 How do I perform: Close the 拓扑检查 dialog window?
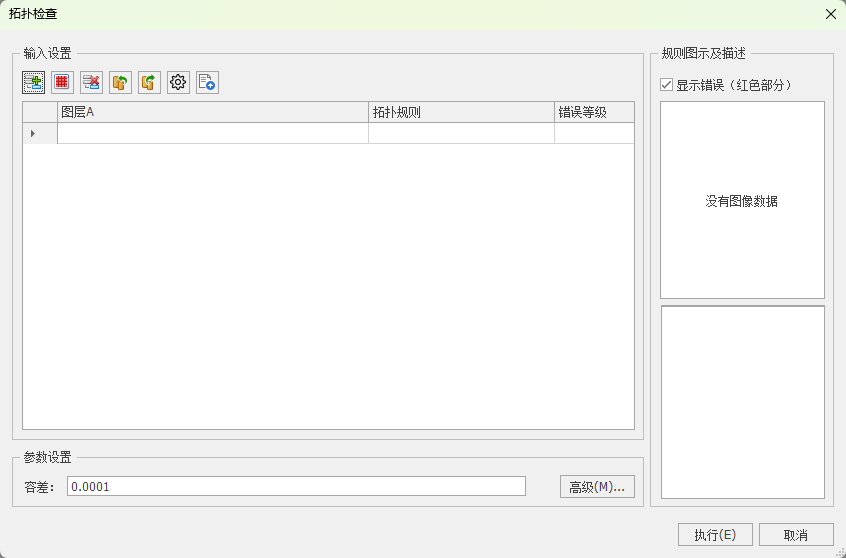click(x=830, y=14)
